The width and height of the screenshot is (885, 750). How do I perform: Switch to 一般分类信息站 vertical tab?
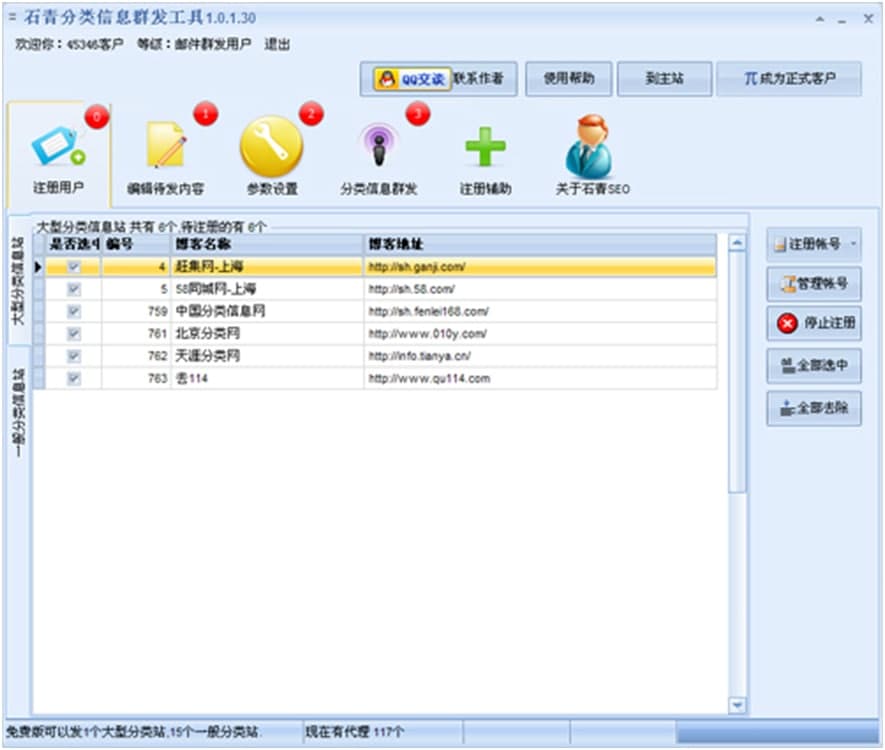[x=18, y=413]
